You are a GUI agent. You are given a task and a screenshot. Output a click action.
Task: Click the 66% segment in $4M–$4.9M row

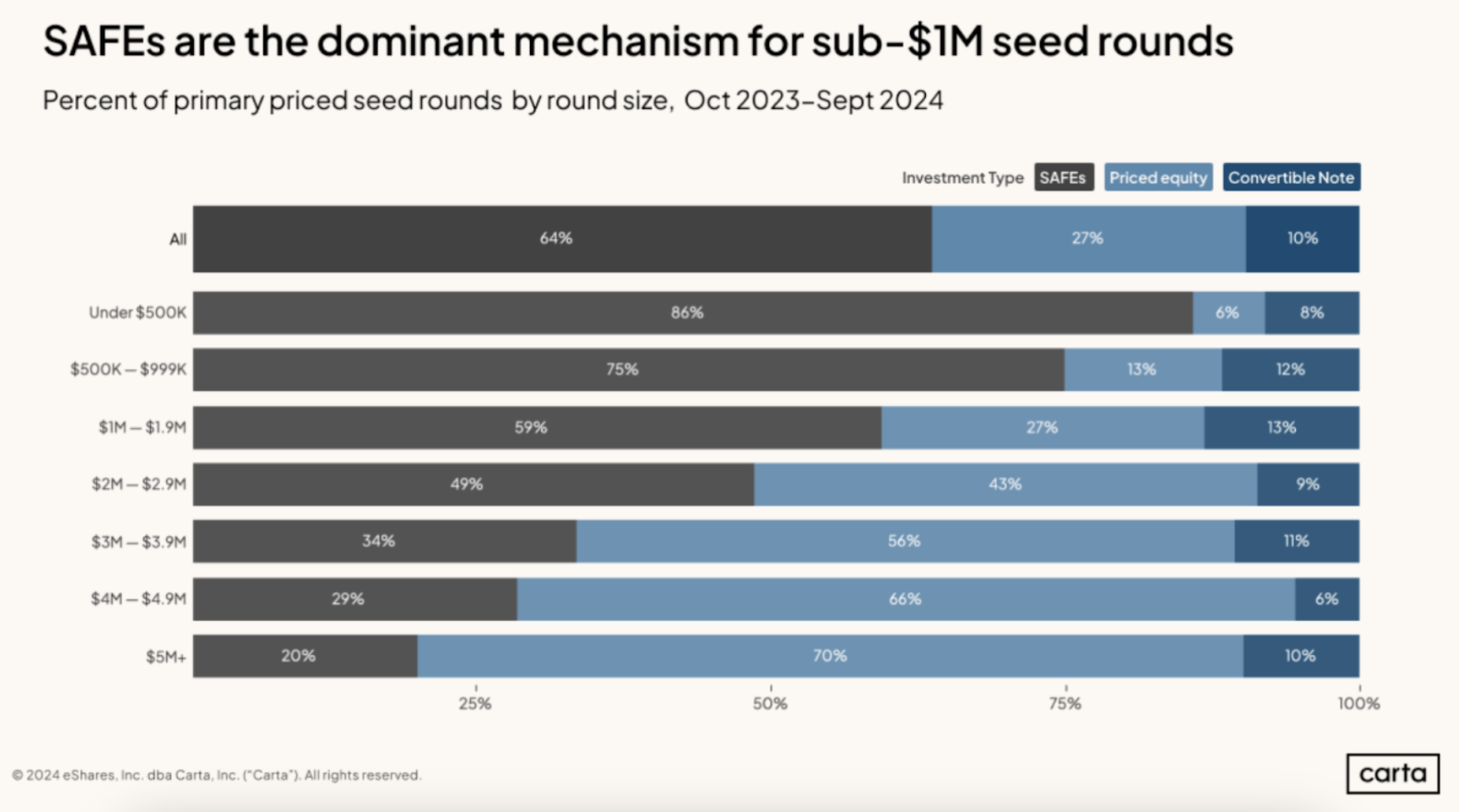tap(905, 599)
